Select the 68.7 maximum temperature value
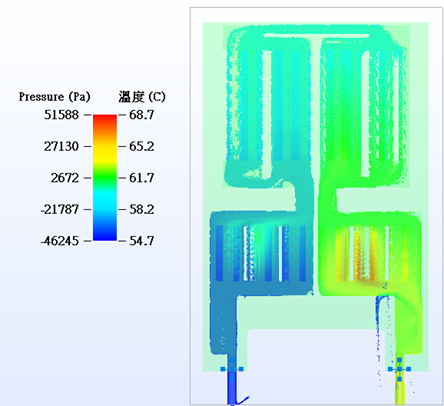Image resolution: width=444 pixels, height=406 pixels. (142, 115)
